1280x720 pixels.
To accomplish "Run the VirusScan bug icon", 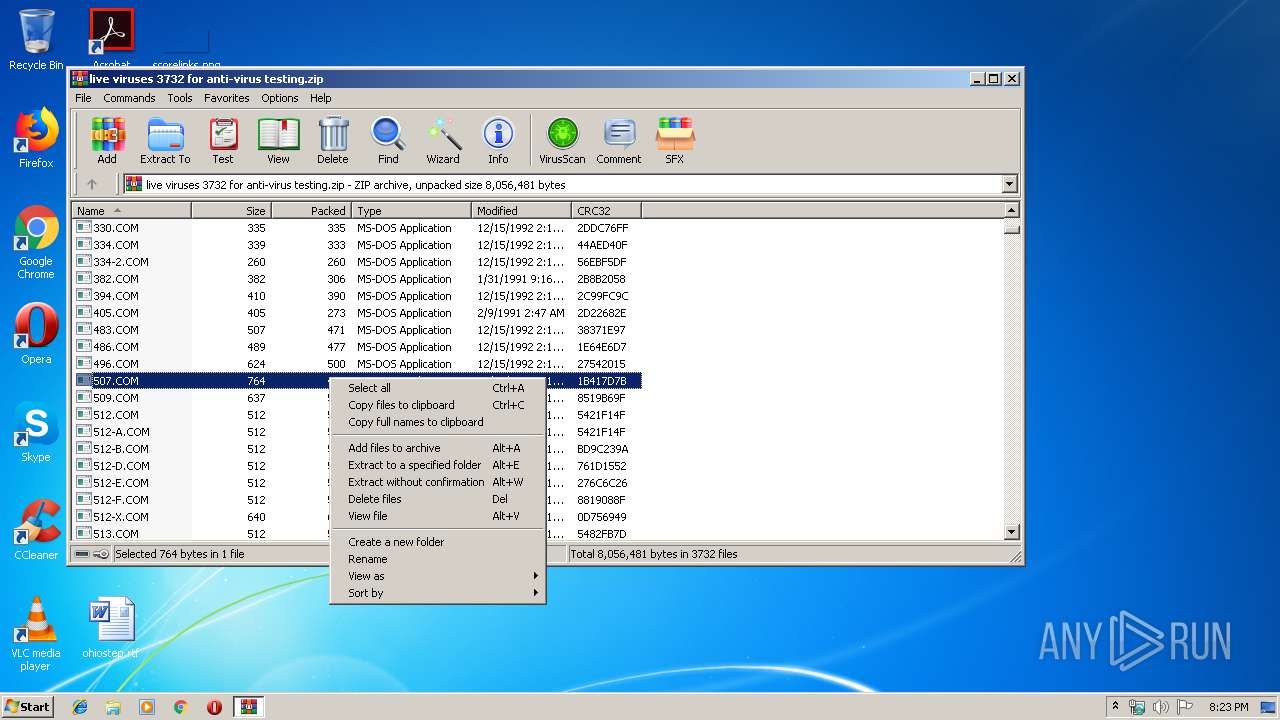I will click(562, 140).
